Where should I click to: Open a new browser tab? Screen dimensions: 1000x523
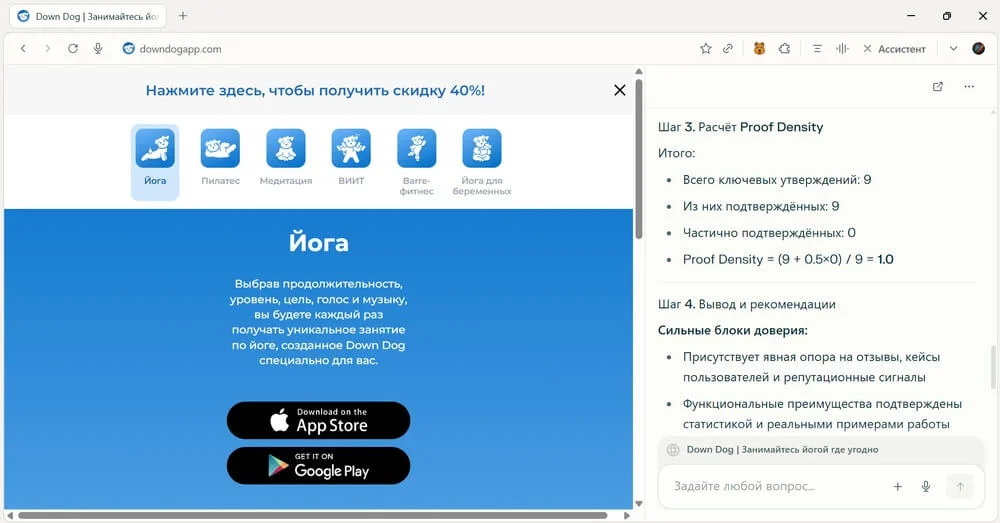(183, 16)
